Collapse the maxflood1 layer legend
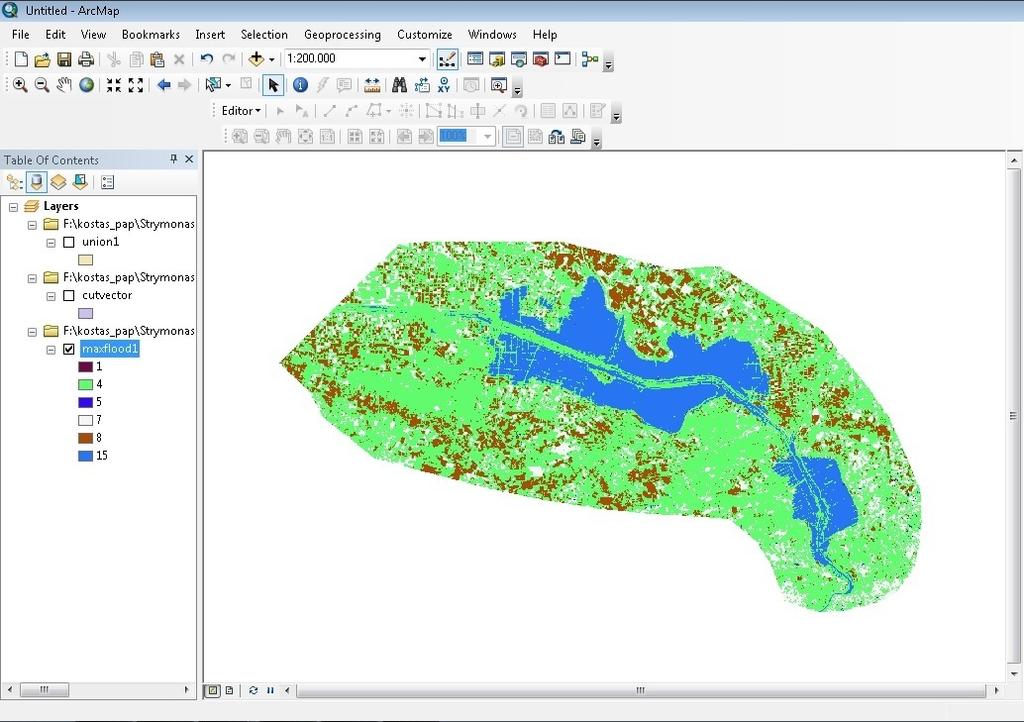Image resolution: width=1024 pixels, height=722 pixels. [x=51, y=350]
